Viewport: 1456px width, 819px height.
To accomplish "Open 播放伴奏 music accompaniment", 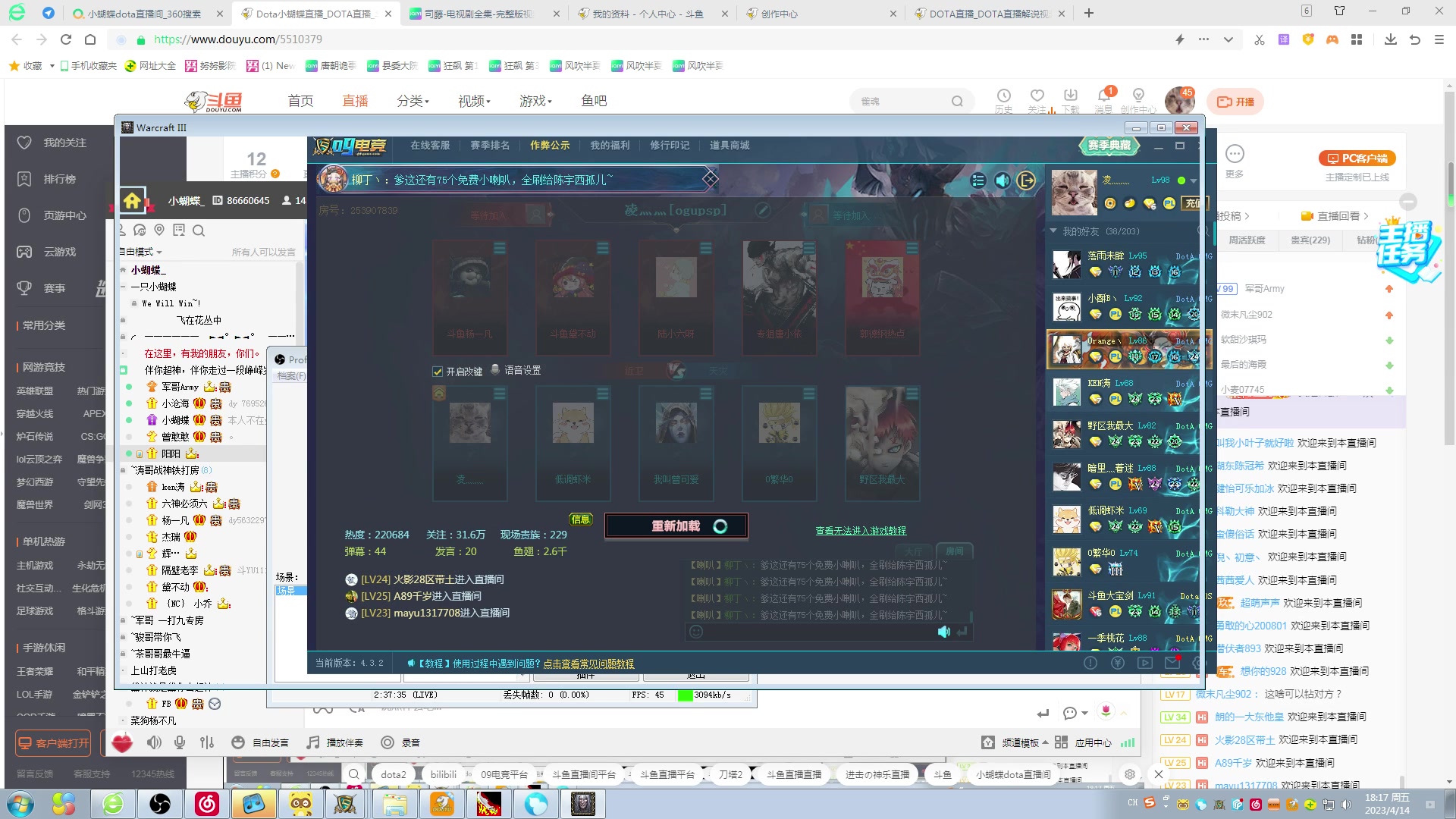I will (x=334, y=742).
